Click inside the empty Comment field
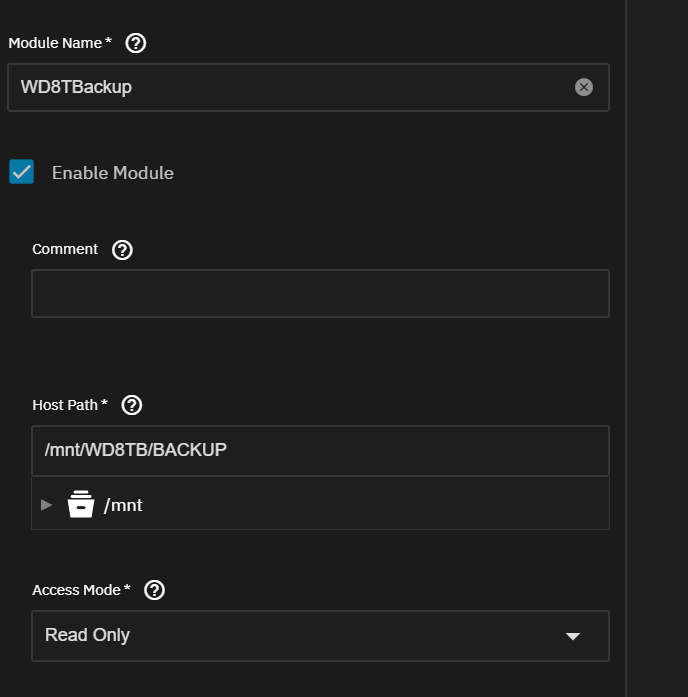 (320, 293)
